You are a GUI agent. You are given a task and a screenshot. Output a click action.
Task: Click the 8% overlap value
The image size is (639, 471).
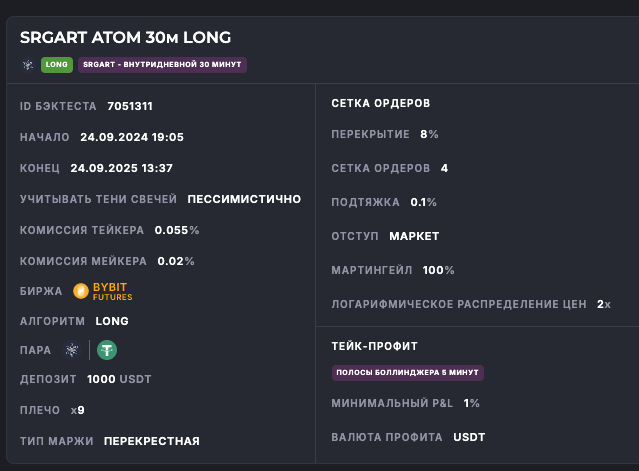pyautogui.click(x=429, y=133)
